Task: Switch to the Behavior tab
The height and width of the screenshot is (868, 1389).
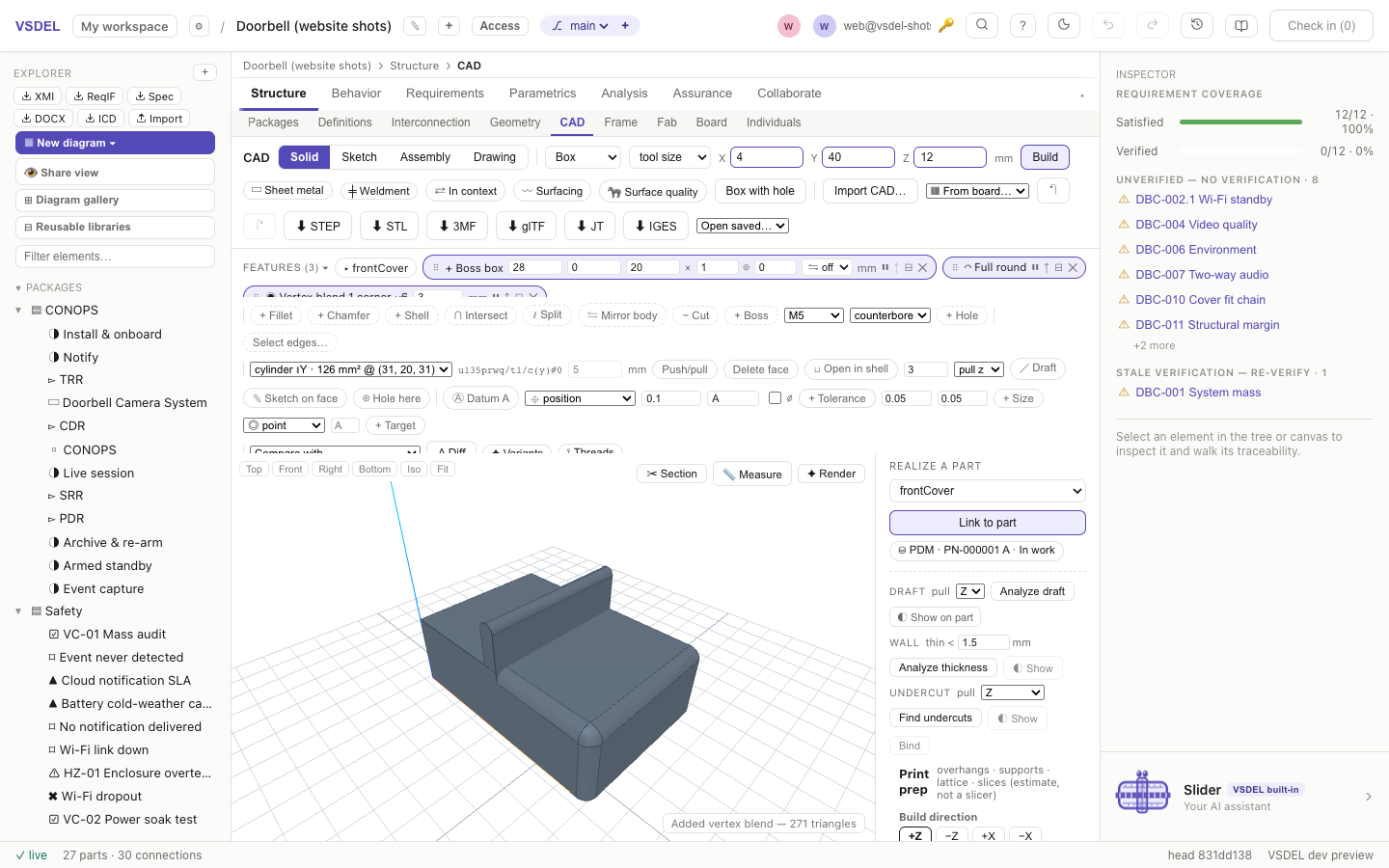Action: coord(356,94)
